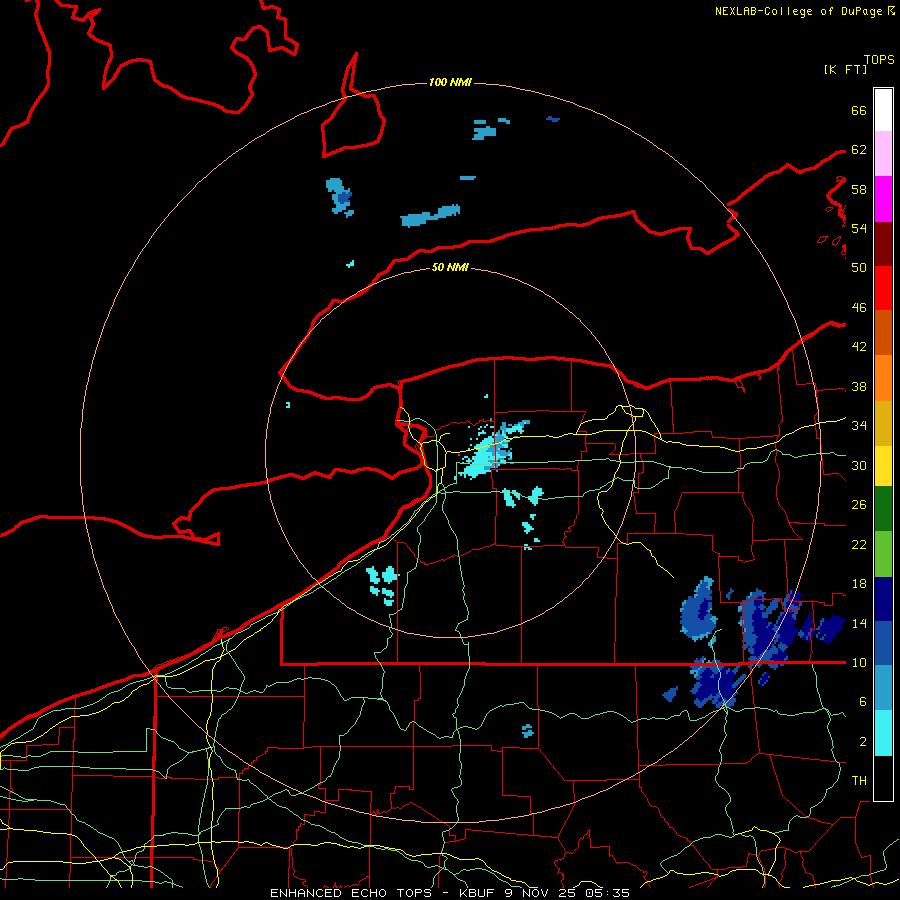Click the bright red legend swatch

click(x=883, y=288)
